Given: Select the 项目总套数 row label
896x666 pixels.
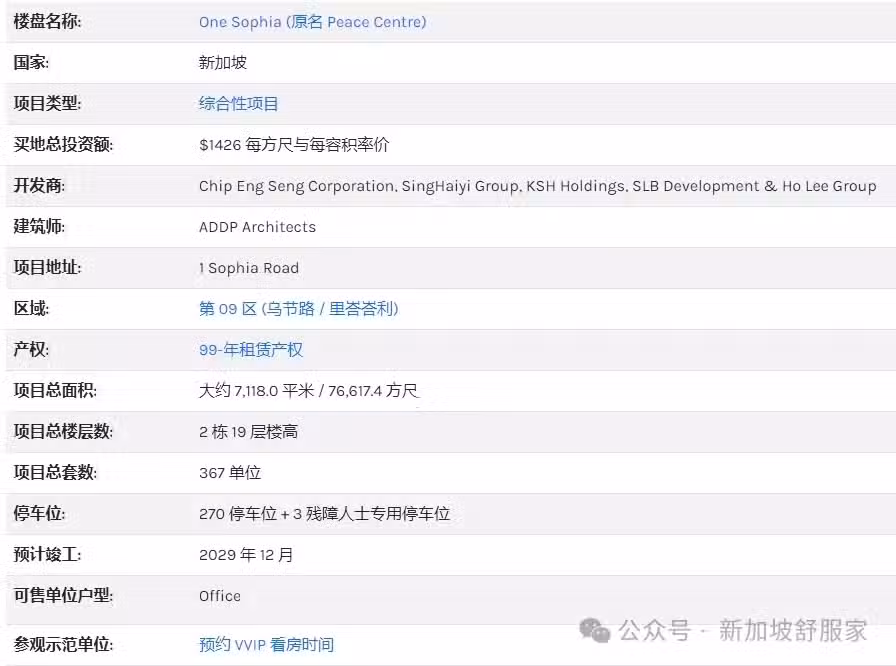Looking at the screenshot, I should coord(55,473).
